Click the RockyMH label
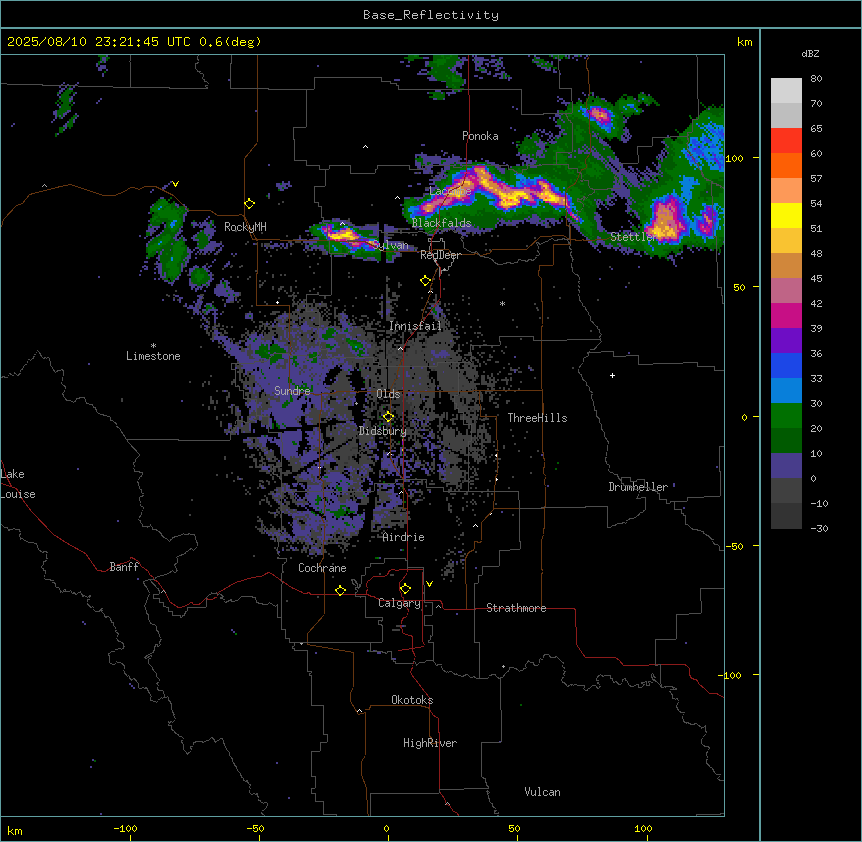 [245, 227]
